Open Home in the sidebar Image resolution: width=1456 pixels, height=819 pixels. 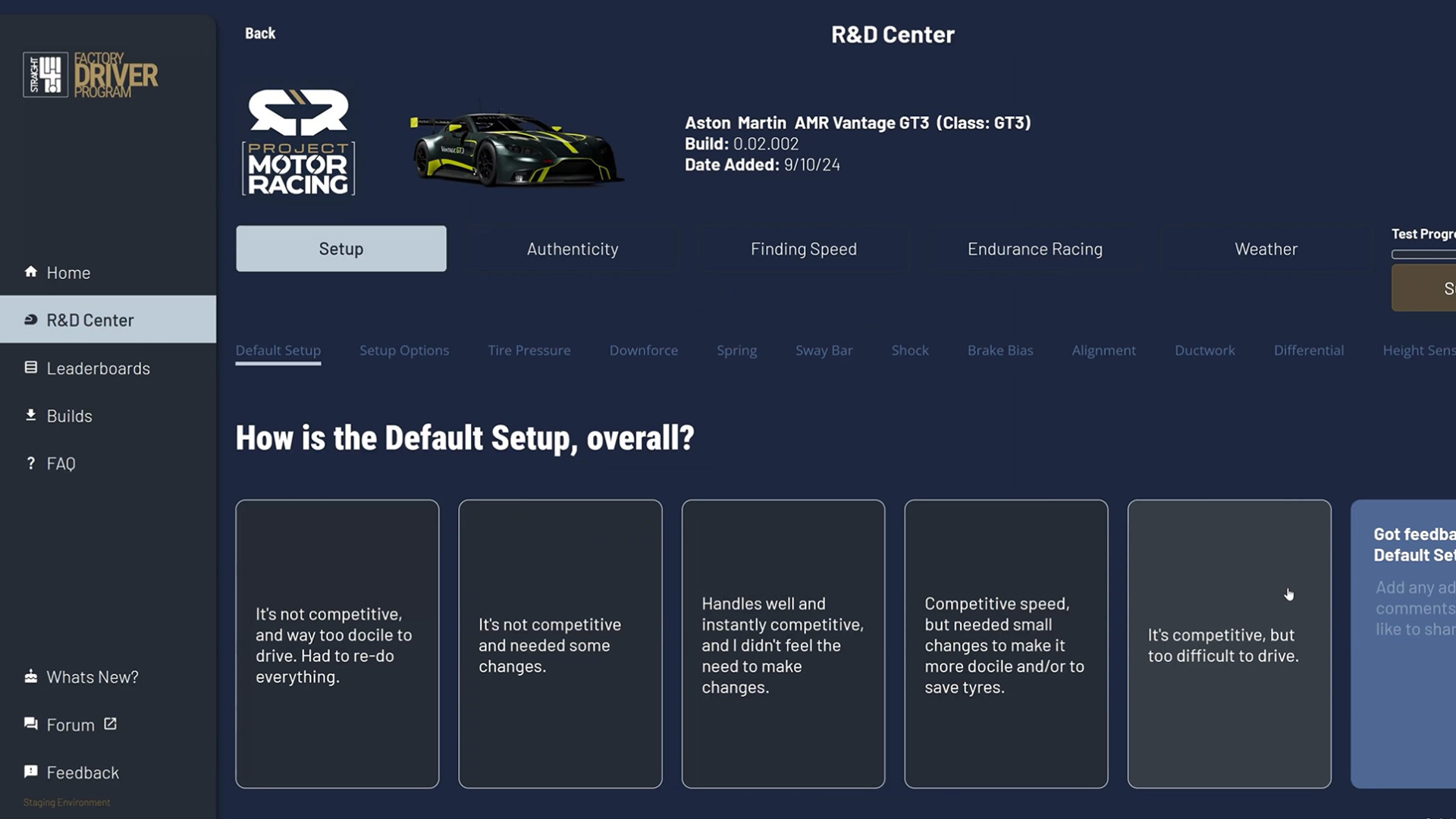[x=108, y=272]
